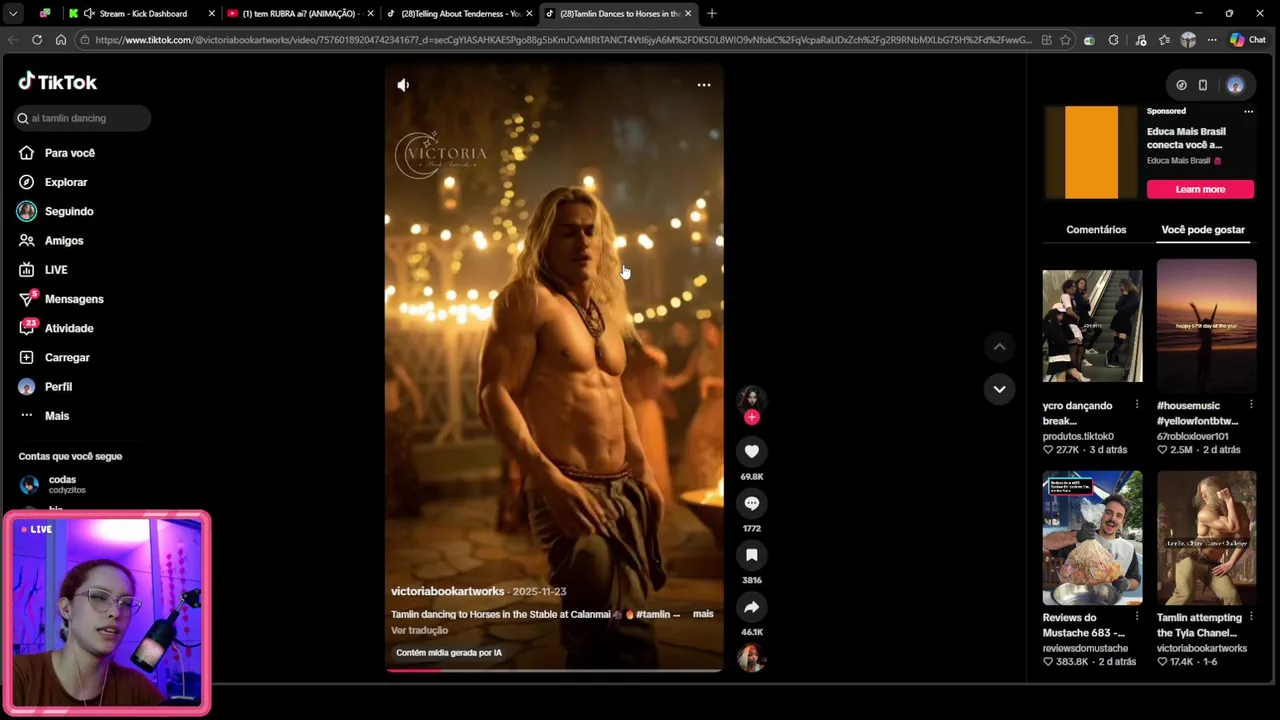The height and width of the screenshot is (720, 1280).
Task: Click the #tamlin hashtag in caption
Action: click(x=653, y=614)
